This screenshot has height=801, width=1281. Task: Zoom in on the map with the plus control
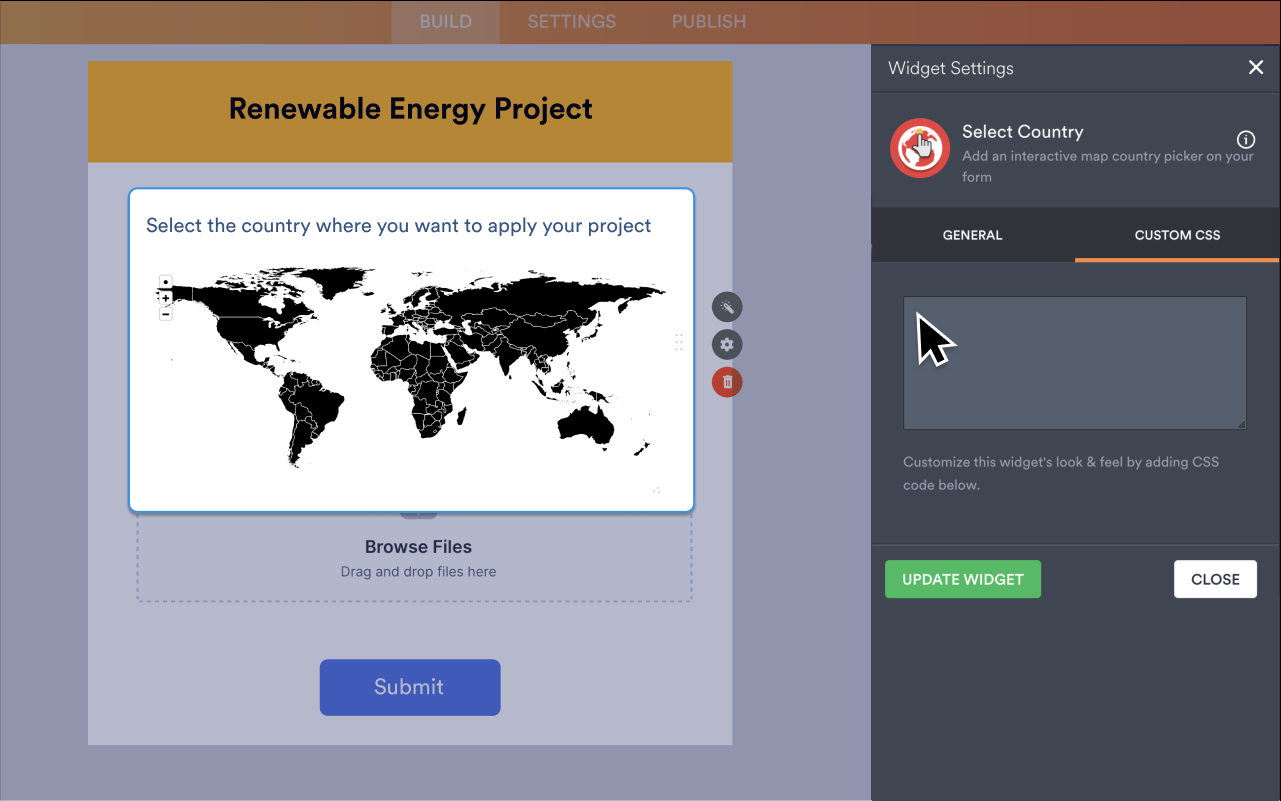point(165,296)
